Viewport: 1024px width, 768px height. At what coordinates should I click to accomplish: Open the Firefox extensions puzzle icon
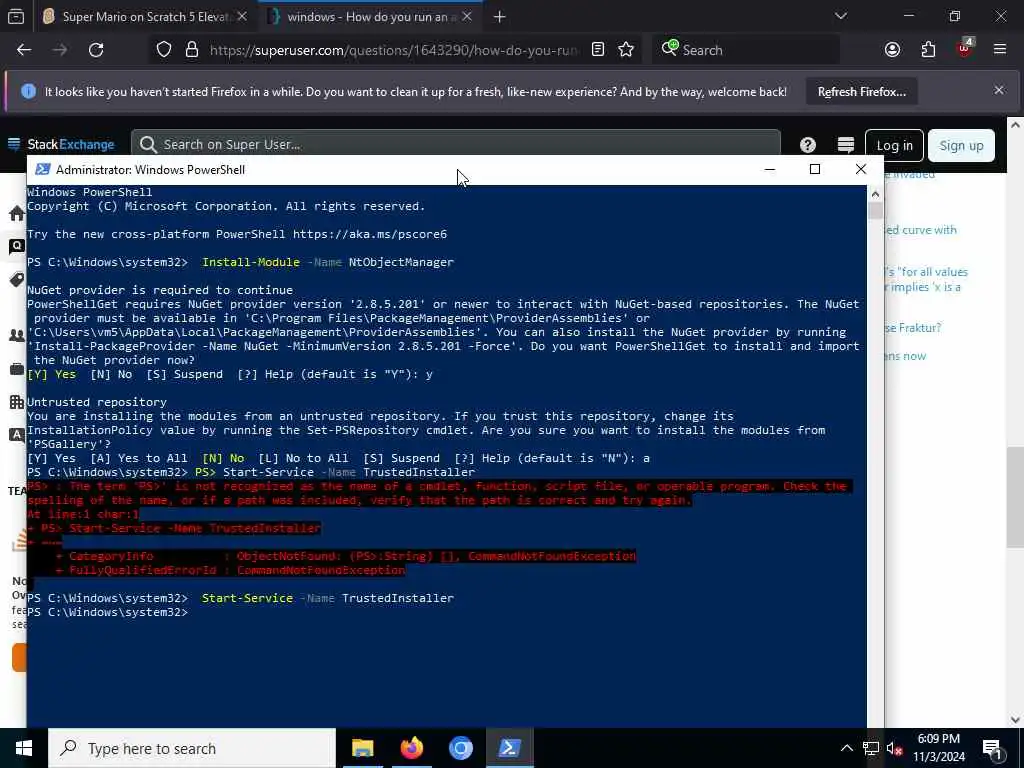coord(929,50)
